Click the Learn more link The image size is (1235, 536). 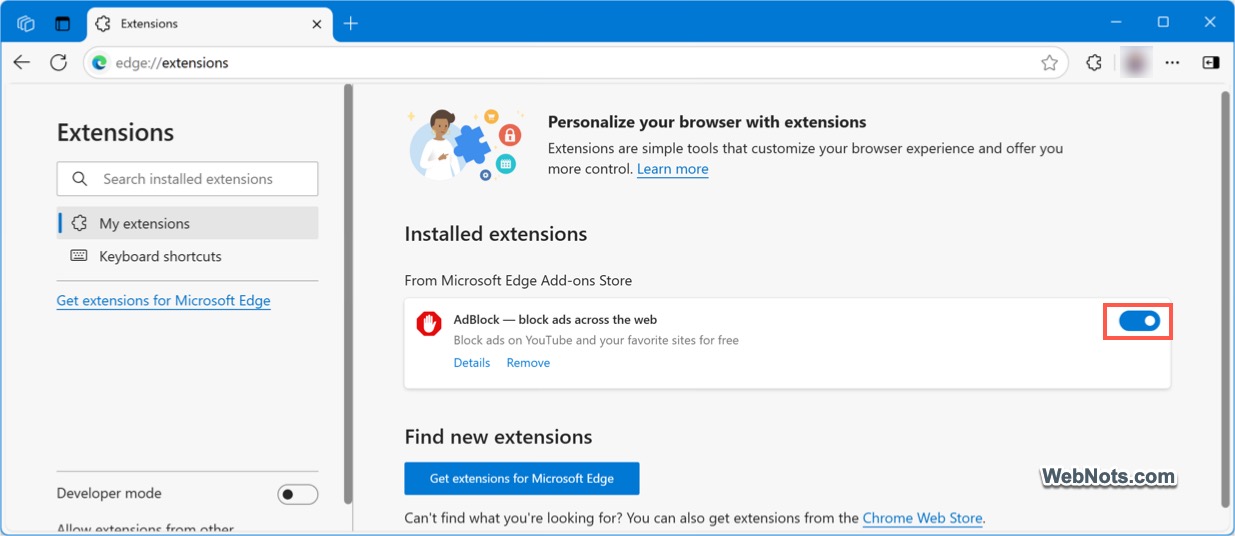pos(673,169)
